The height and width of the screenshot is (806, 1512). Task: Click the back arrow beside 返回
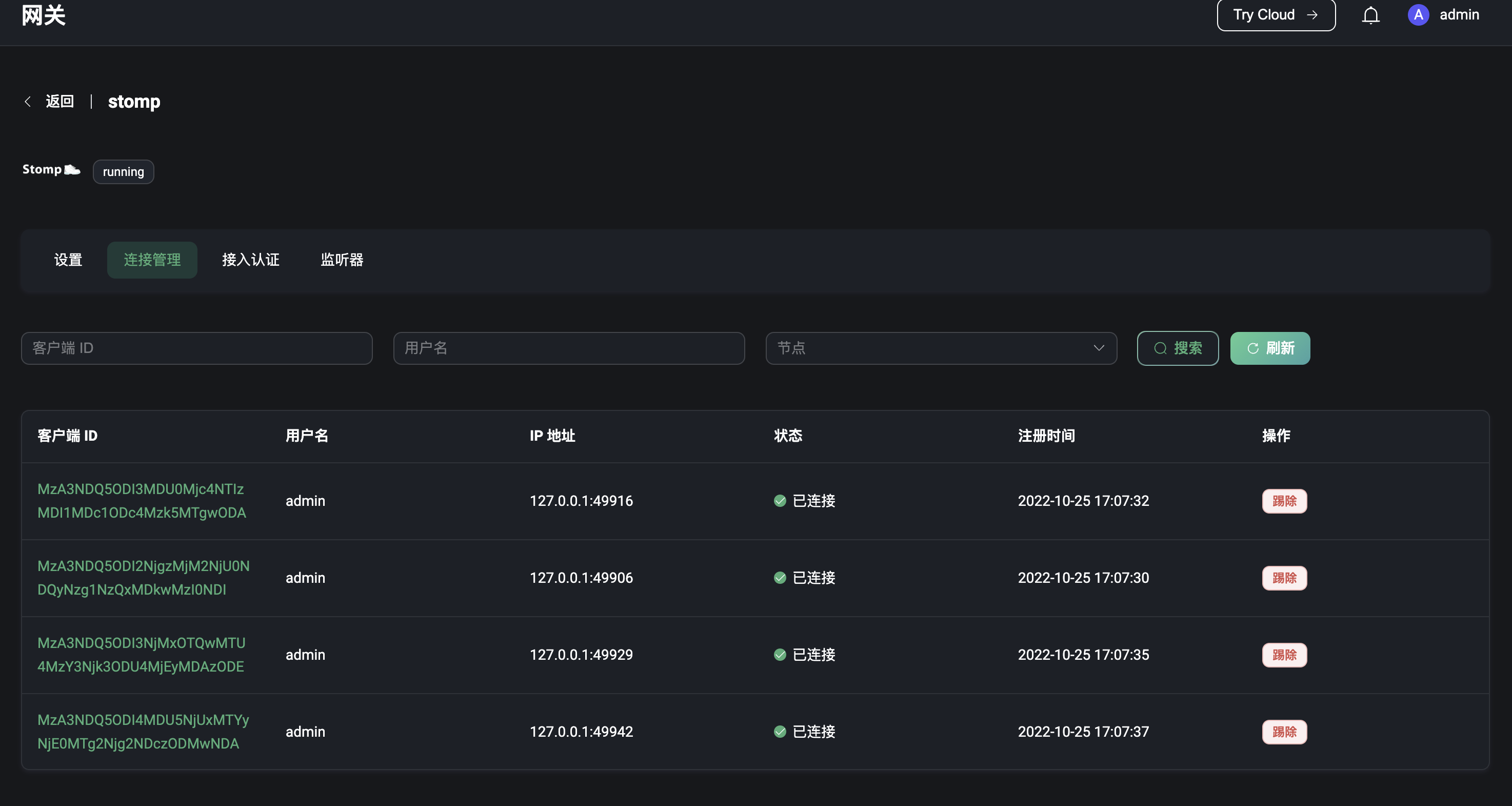[28, 101]
